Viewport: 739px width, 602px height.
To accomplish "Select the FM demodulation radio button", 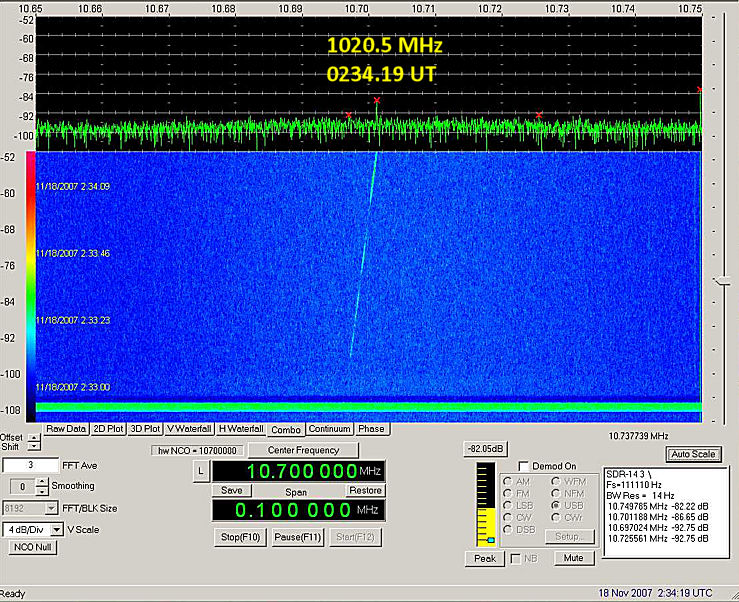I will coord(508,493).
